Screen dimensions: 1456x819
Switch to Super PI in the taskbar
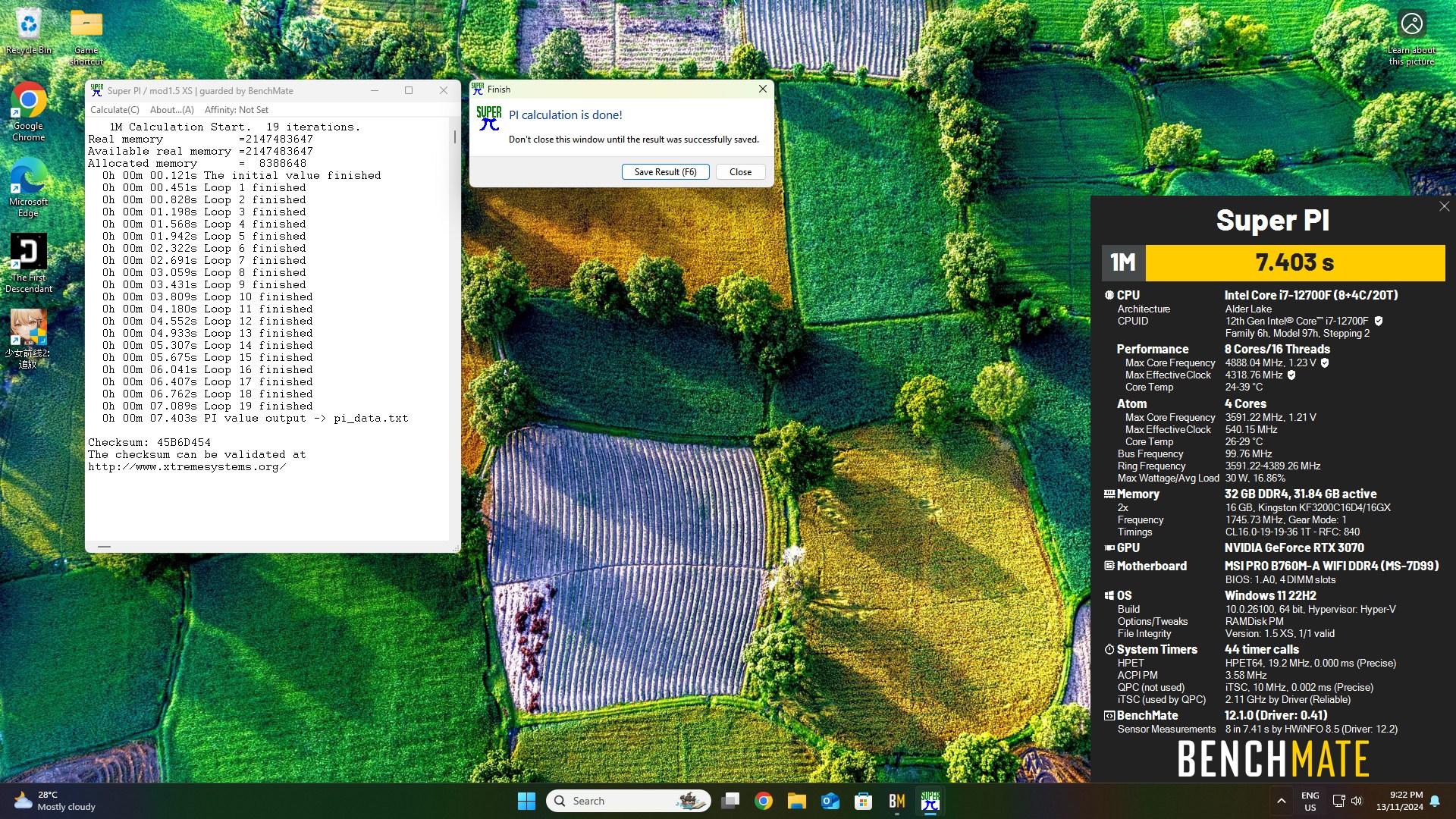tap(930, 801)
